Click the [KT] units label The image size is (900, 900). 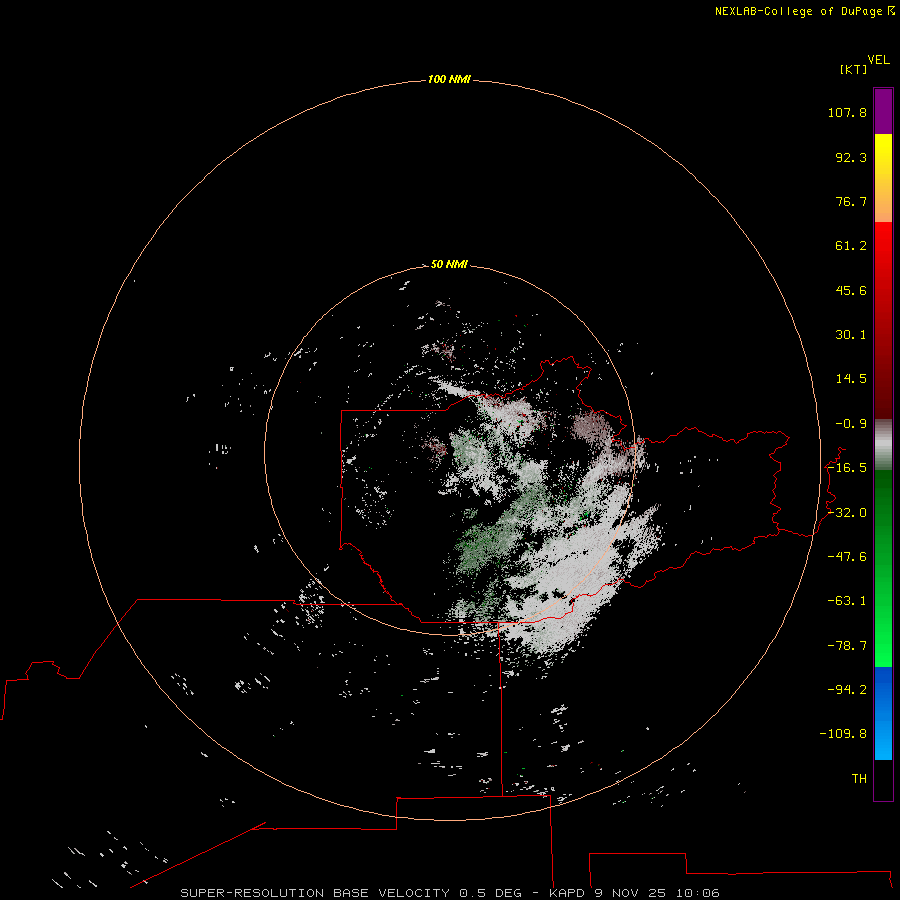point(853,69)
